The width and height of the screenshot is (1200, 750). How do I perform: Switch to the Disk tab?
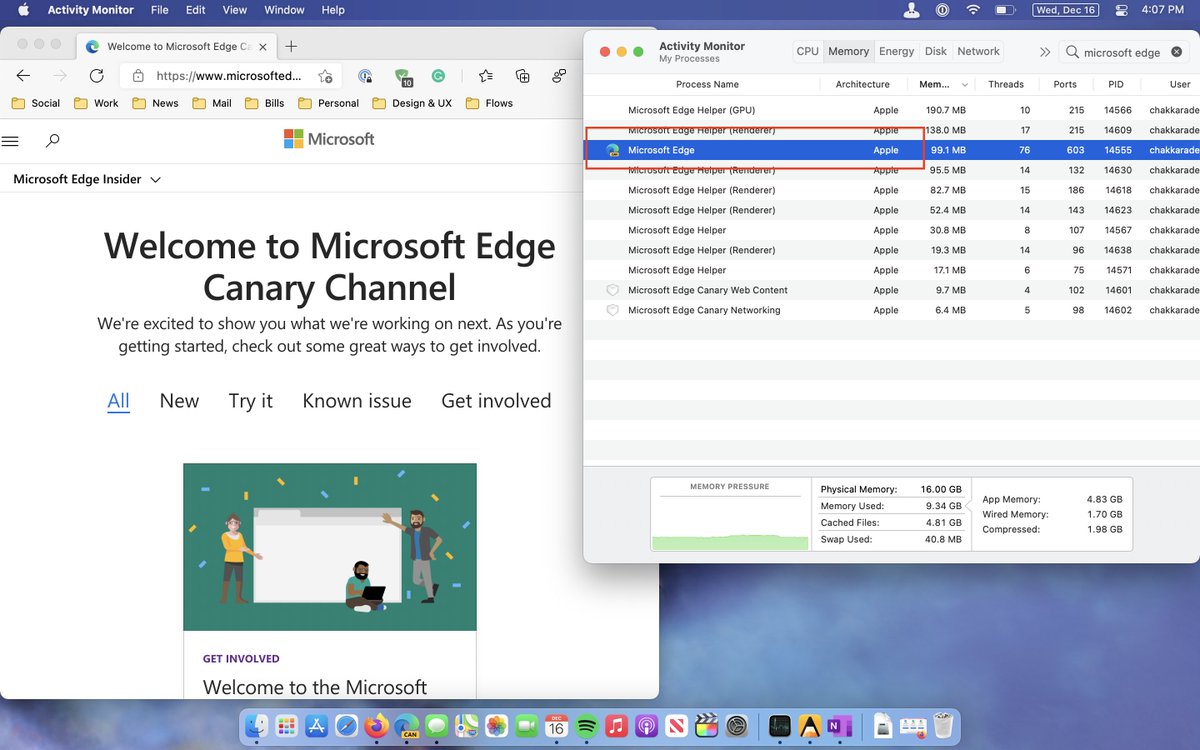(936, 51)
